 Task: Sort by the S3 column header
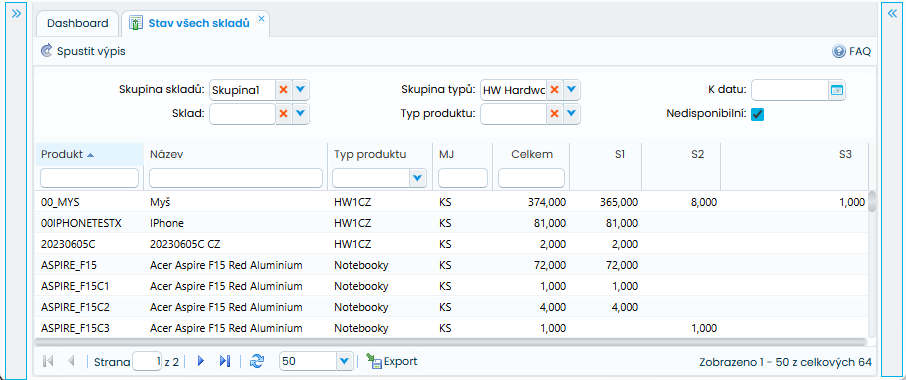coord(794,154)
